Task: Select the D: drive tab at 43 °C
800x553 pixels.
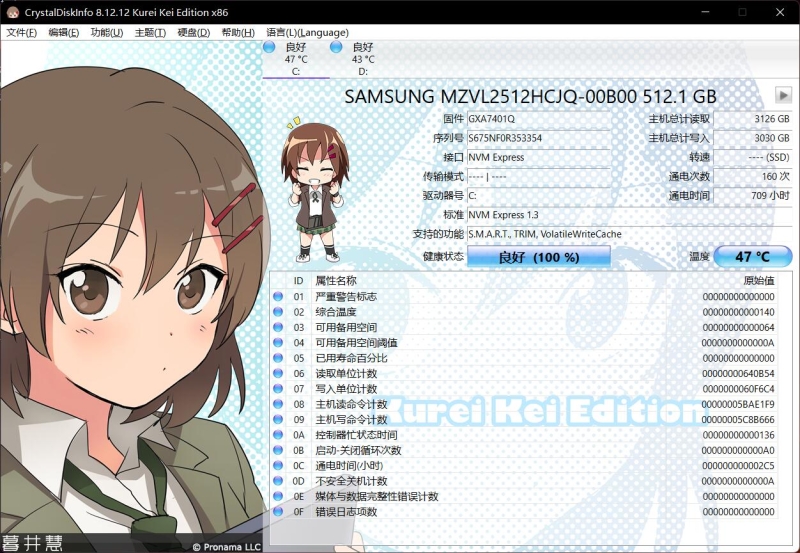Action: click(x=363, y=59)
